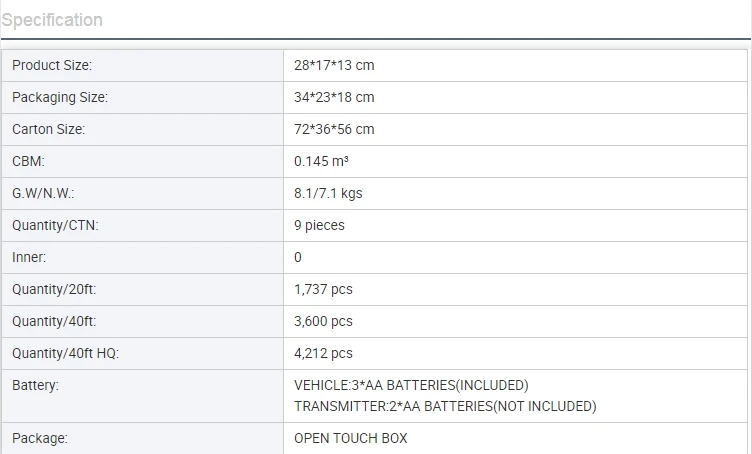Click the 72*36*56 cm carton value
The height and width of the screenshot is (454, 752).
[x=334, y=129]
